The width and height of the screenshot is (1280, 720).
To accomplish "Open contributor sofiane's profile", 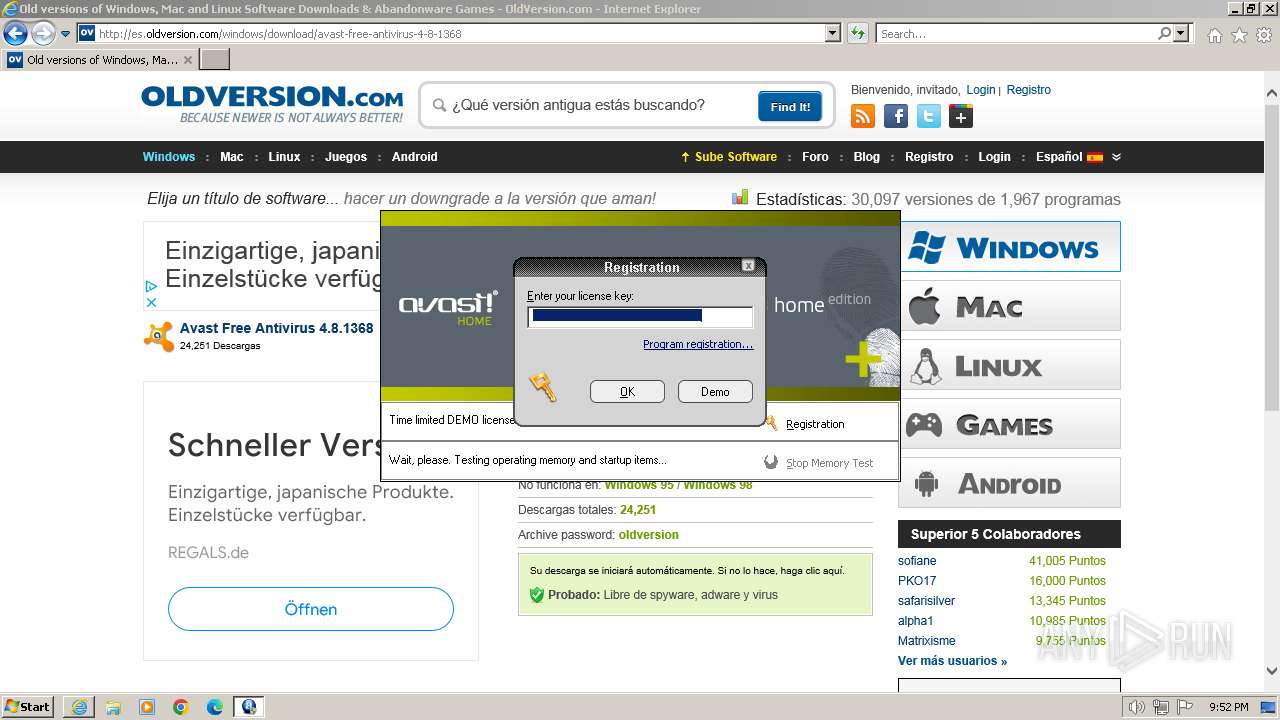I will click(x=917, y=561).
